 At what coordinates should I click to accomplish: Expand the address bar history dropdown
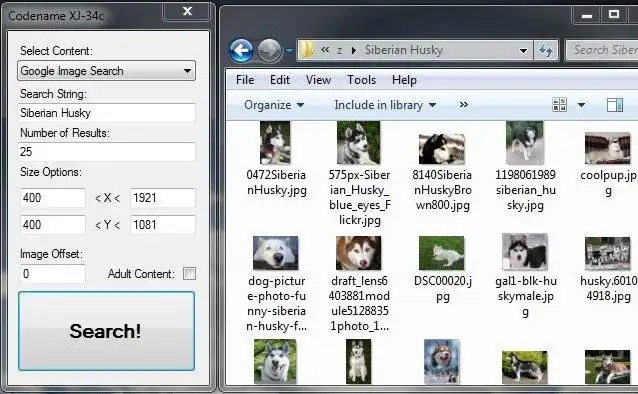(524, 51)
